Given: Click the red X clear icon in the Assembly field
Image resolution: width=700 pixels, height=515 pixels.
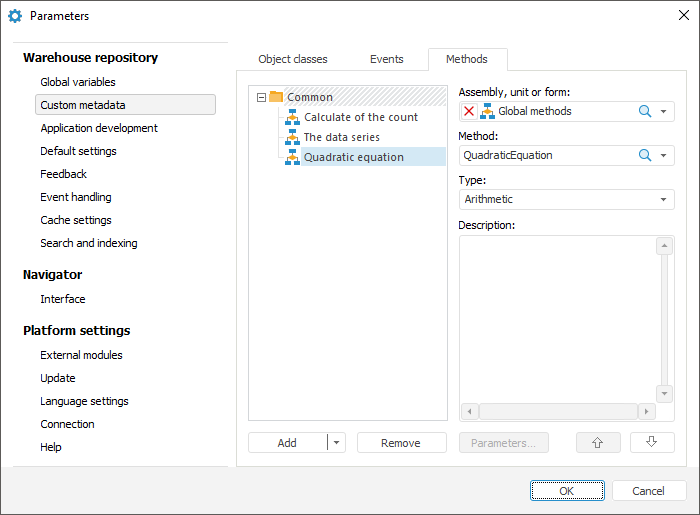Looking at the screenshot, I should tap(469, 111).
